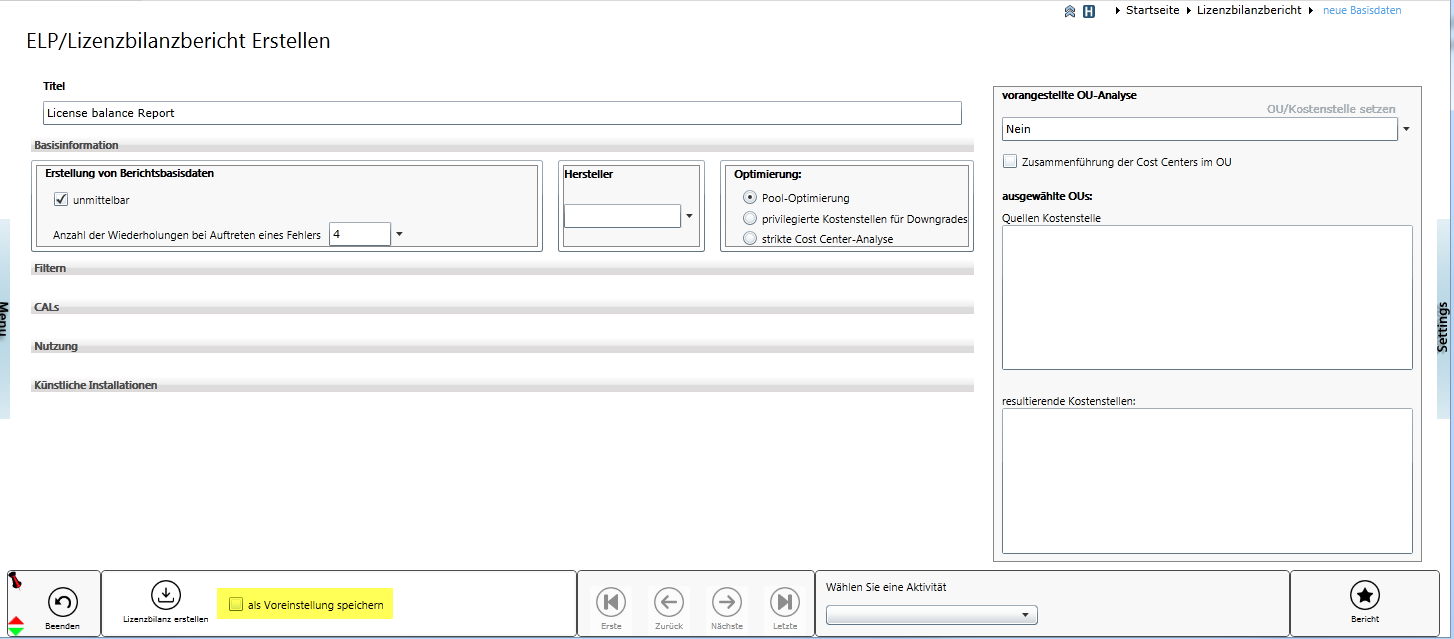Open the Hersteller dropdown
The height and width of the screenshot is (639, 1454).
tap(689, 216)
